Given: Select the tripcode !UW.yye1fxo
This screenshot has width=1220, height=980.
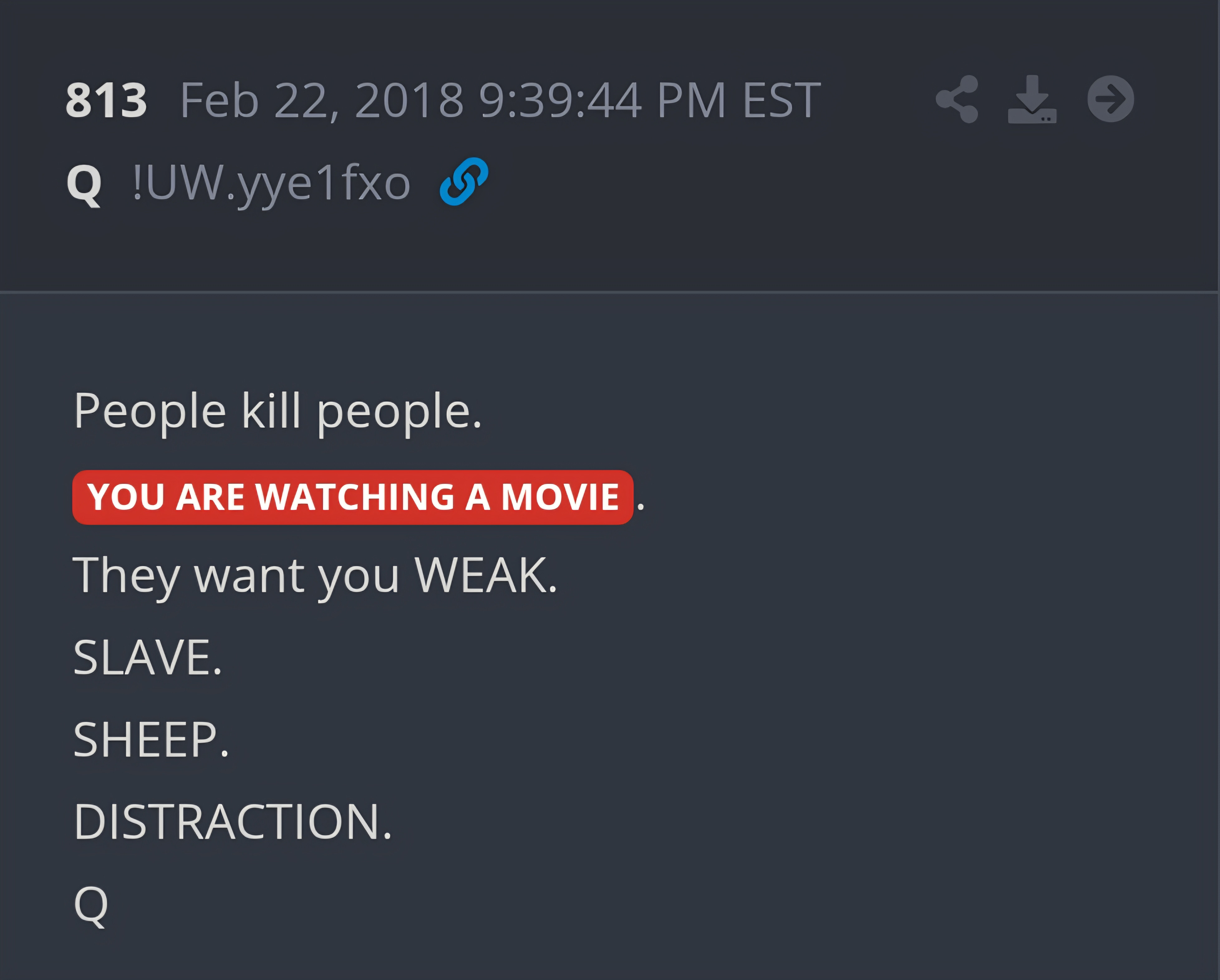Looking at the screenshot, I should [x=272, y=183].
